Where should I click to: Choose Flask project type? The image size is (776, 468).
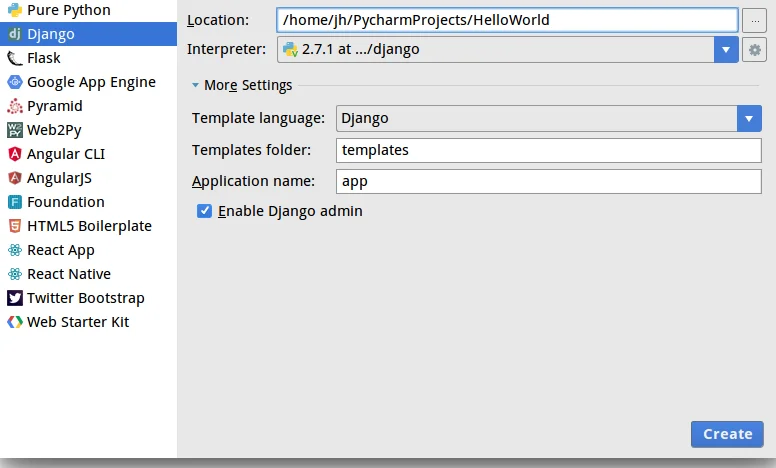pyautogui.click(x=89, y=58)
